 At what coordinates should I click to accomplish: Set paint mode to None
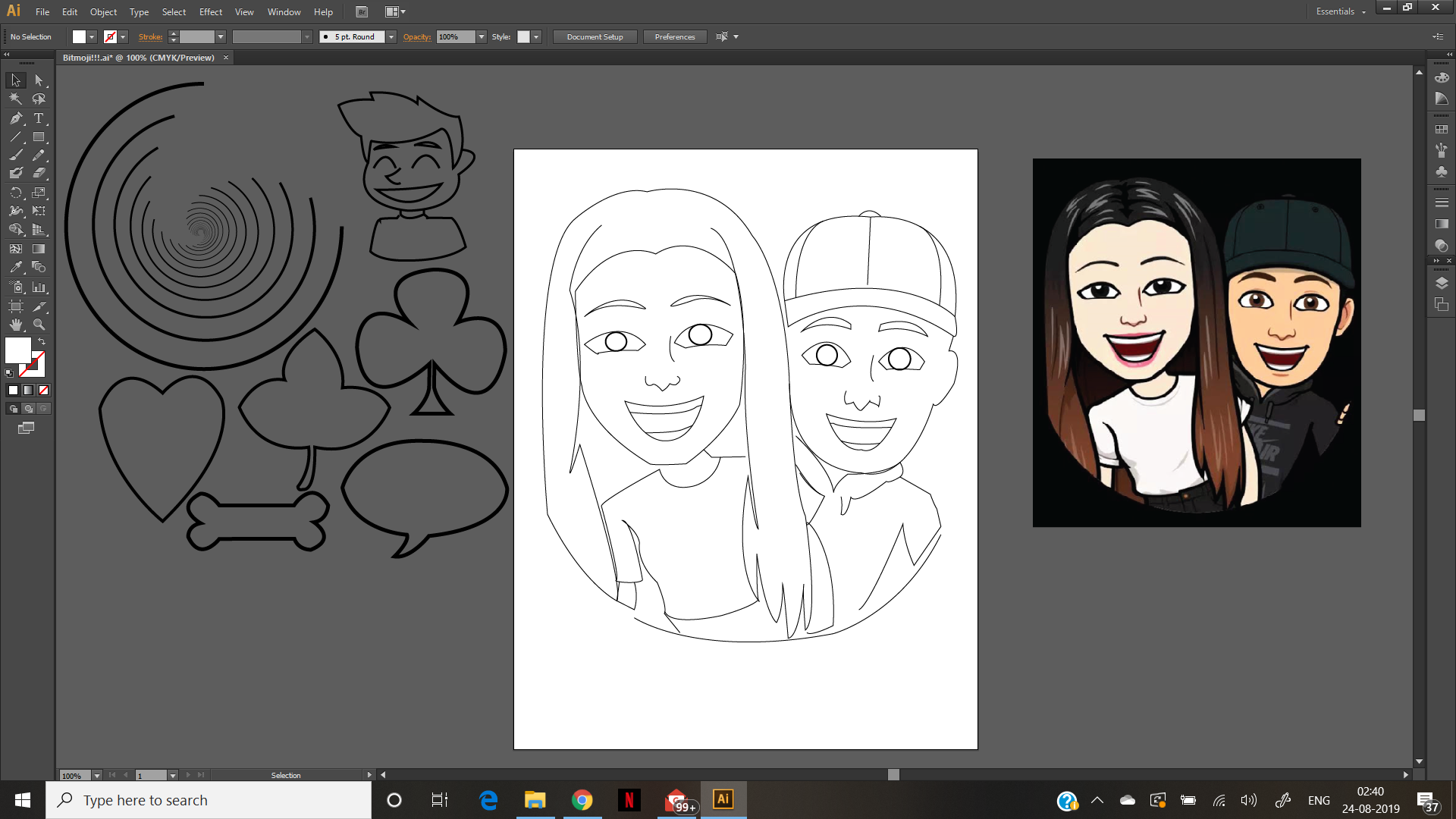coord(43,390)
